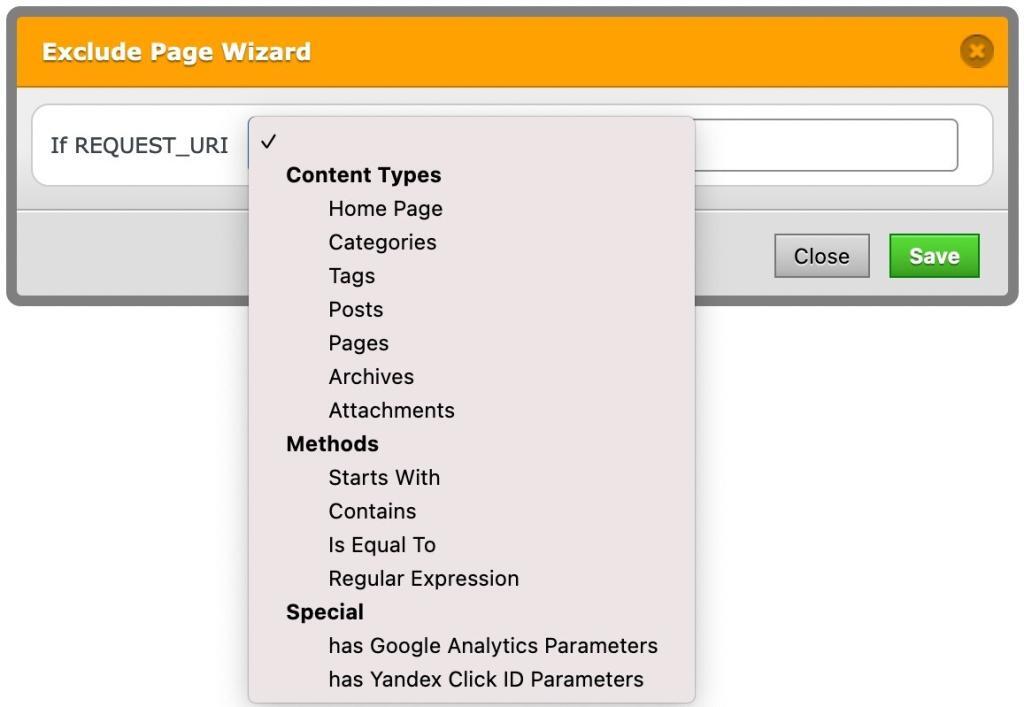This screenshot has height=707, width=1024.
Task: Pick Attachments content type
Action: tap(391, 411)
